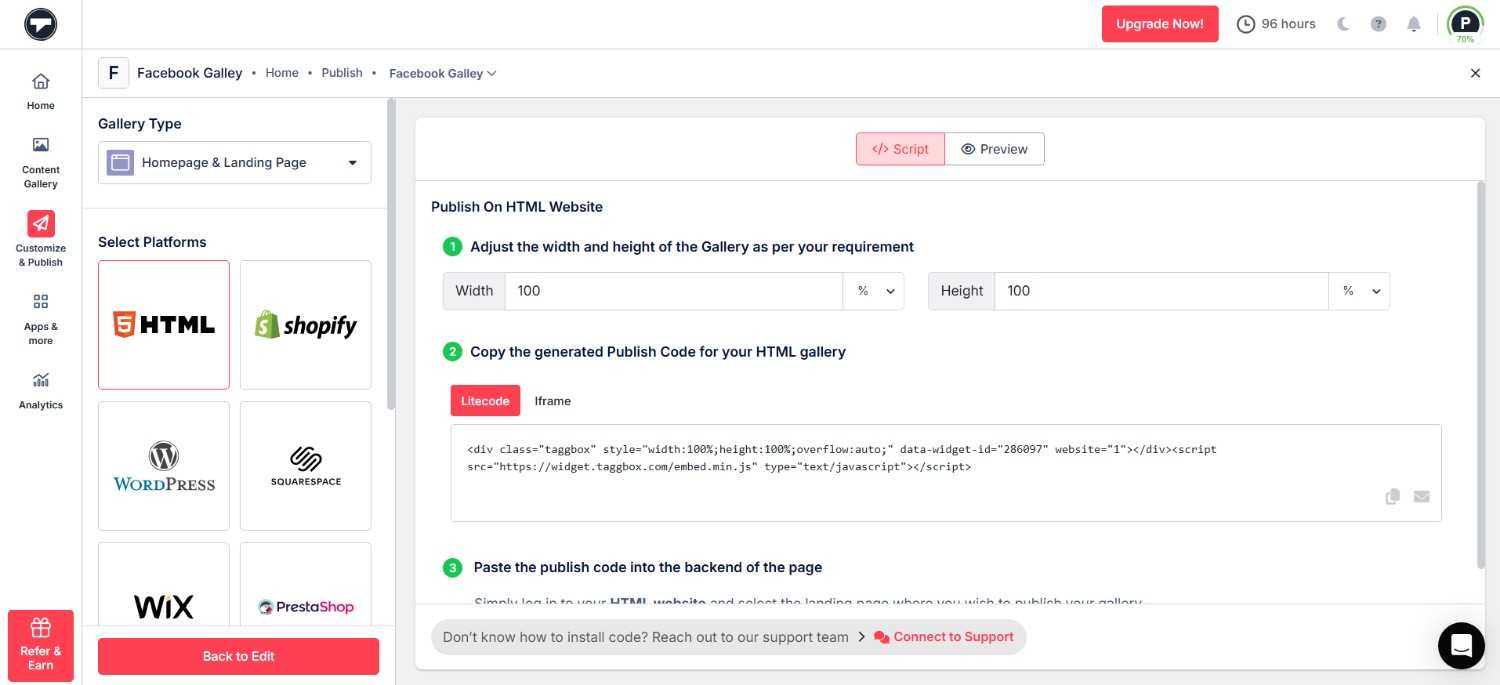Open the Width unit percentage dropdown
Screen dimensions: 1500x685
tap(874, 291)
